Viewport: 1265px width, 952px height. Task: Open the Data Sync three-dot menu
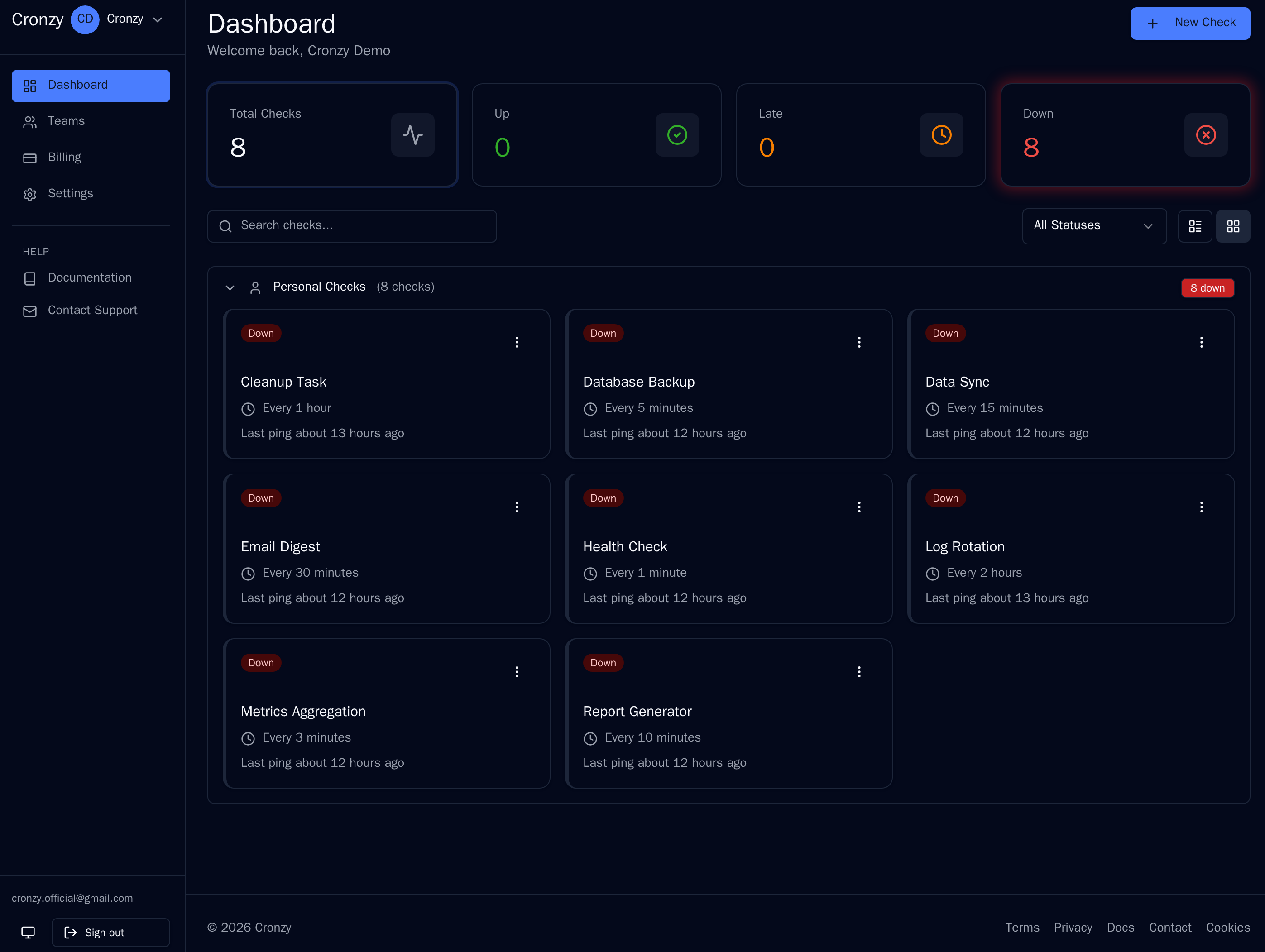1201,342
